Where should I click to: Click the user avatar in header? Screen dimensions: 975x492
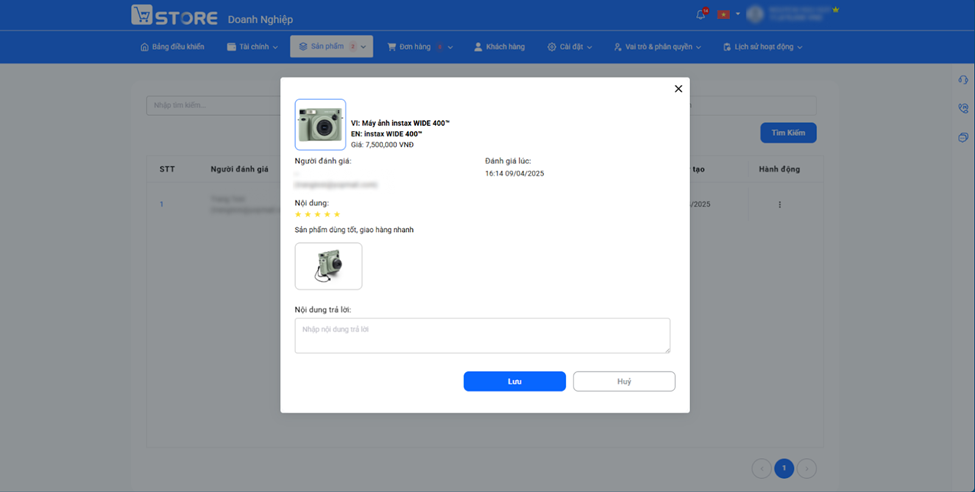[x=754, y=14]
